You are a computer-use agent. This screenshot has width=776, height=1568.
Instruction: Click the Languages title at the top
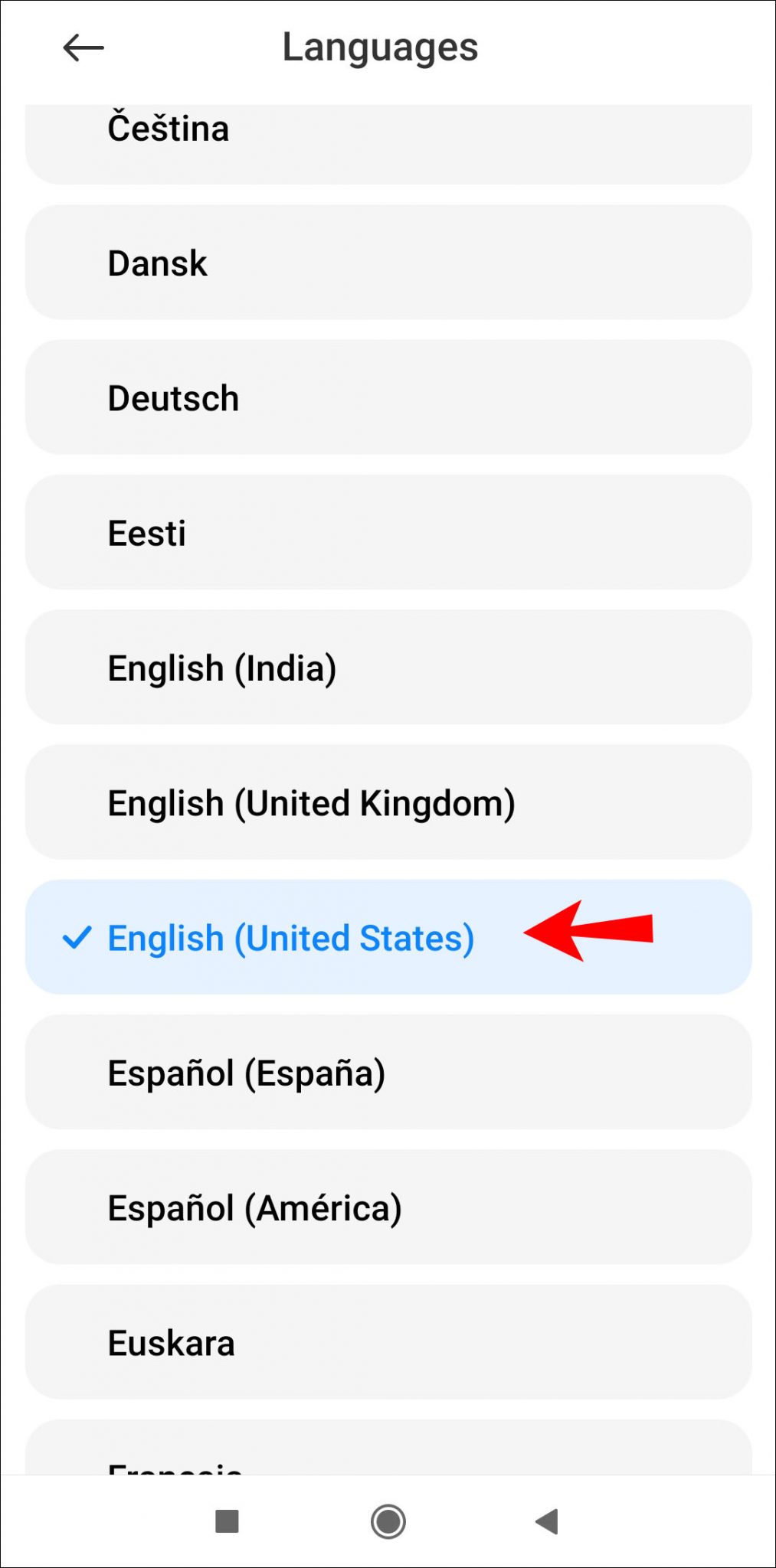[380, 47]
